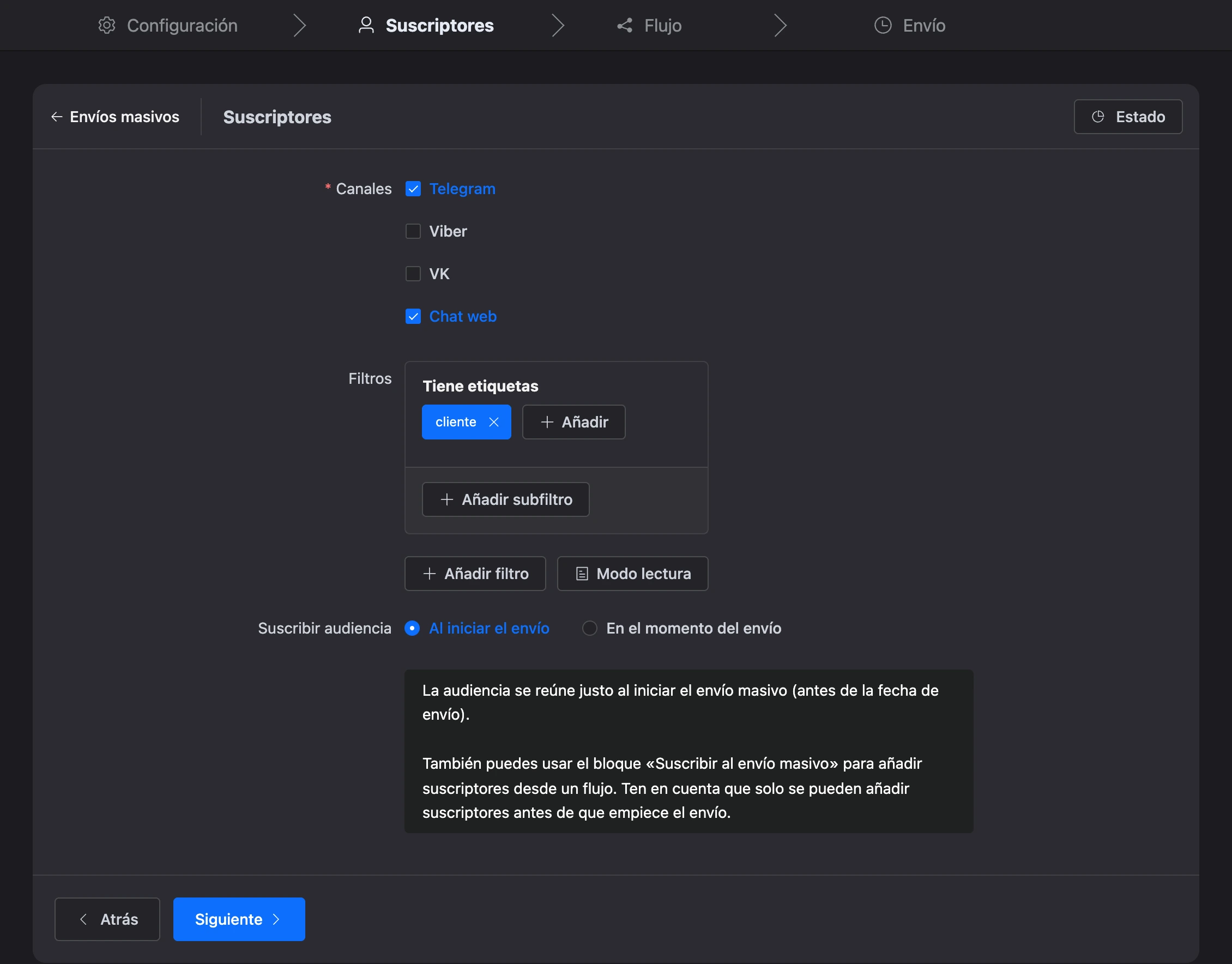Screen dimensions: 1232x964
Task: Click the document icon in Modo lectura
Action: pyautogui.click(x=582, y=574)
